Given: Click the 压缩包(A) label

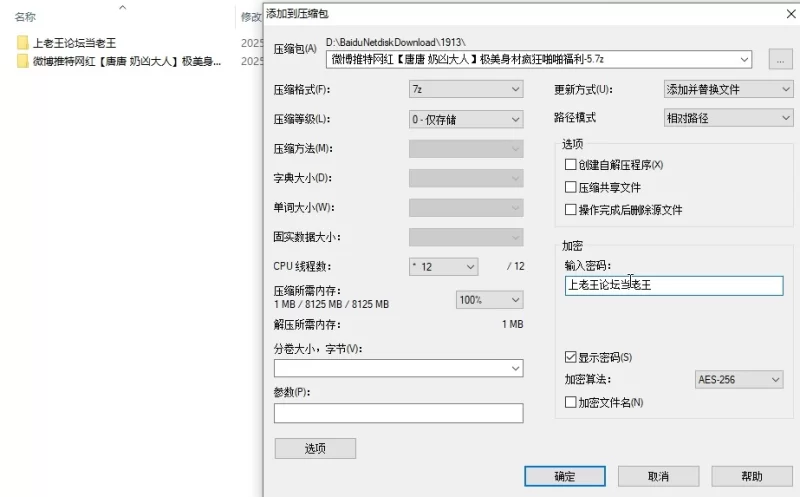Looking at the screenshot, I should pyautogui.click(x=295, y=49).
